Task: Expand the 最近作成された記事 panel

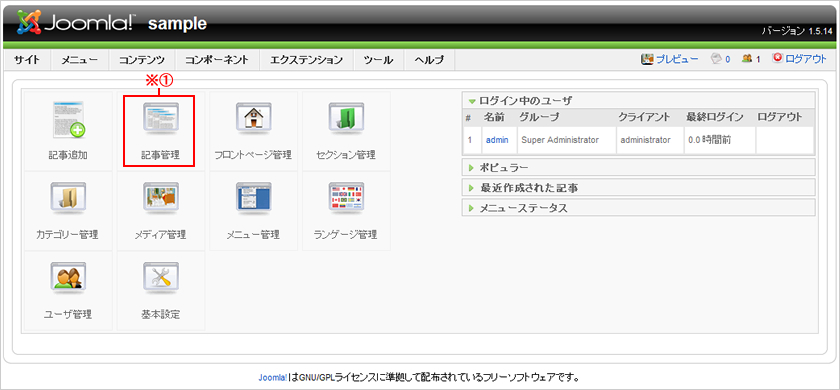Action: 639,188
